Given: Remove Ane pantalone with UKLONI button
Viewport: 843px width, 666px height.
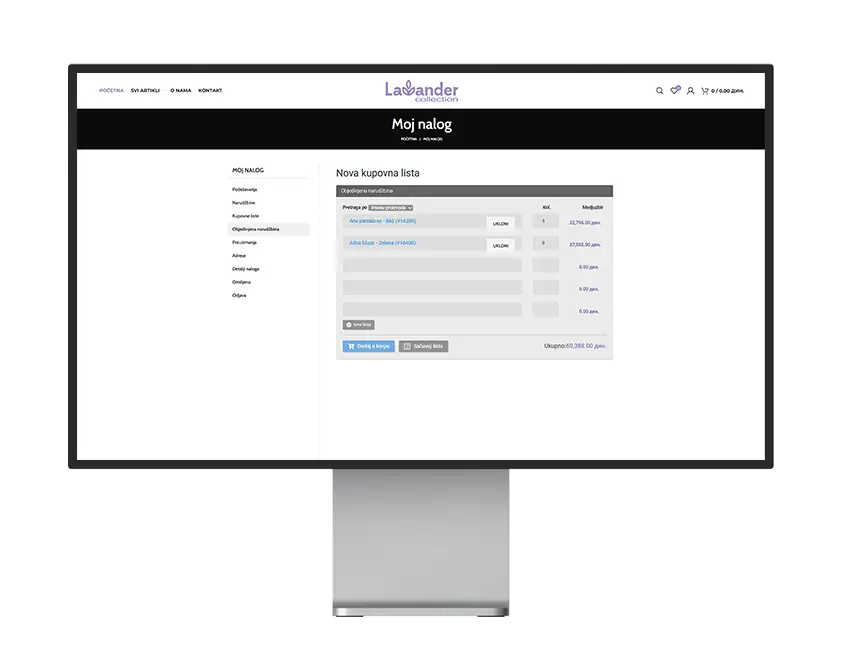Looking at the screenshot, I should 501,223.
